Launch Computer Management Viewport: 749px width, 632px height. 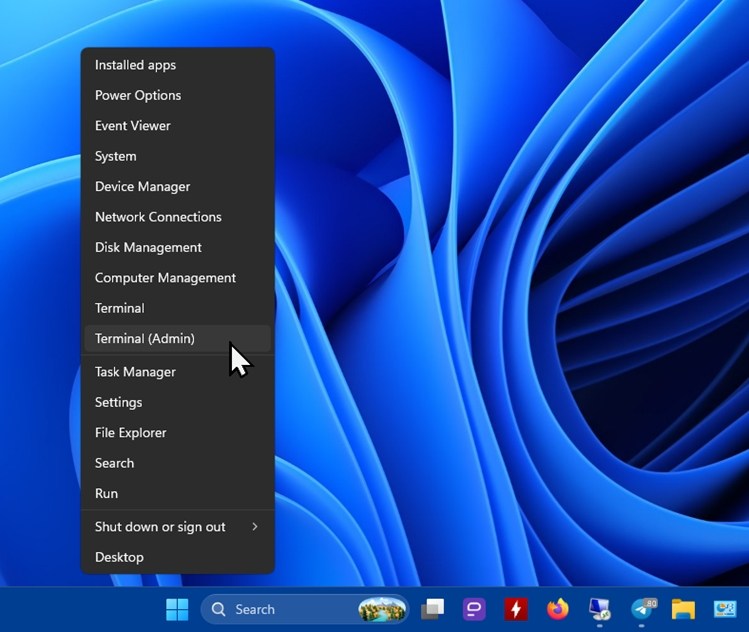pos(178,278)
